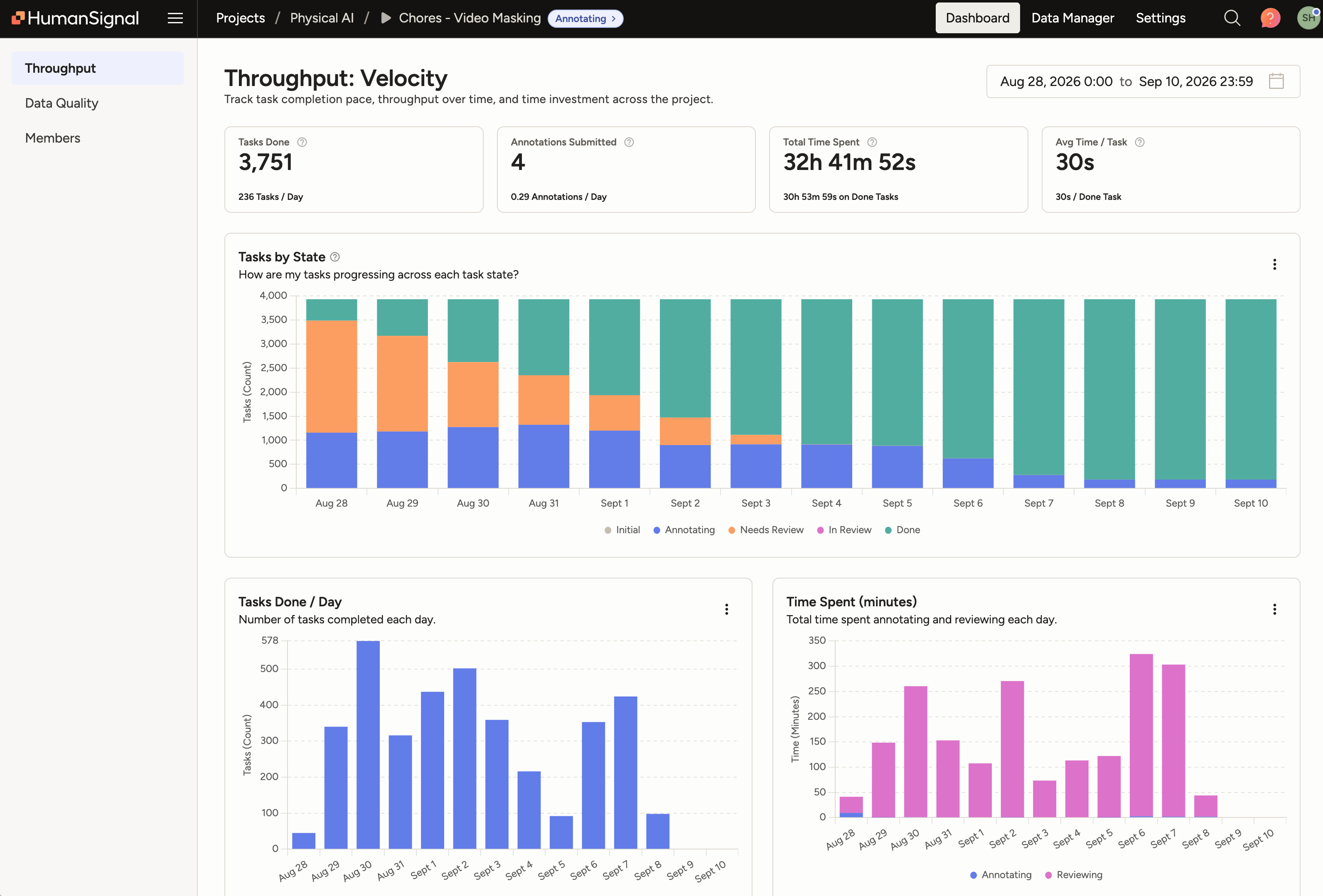Switch to the Data Manager tab

(1072, 18)
